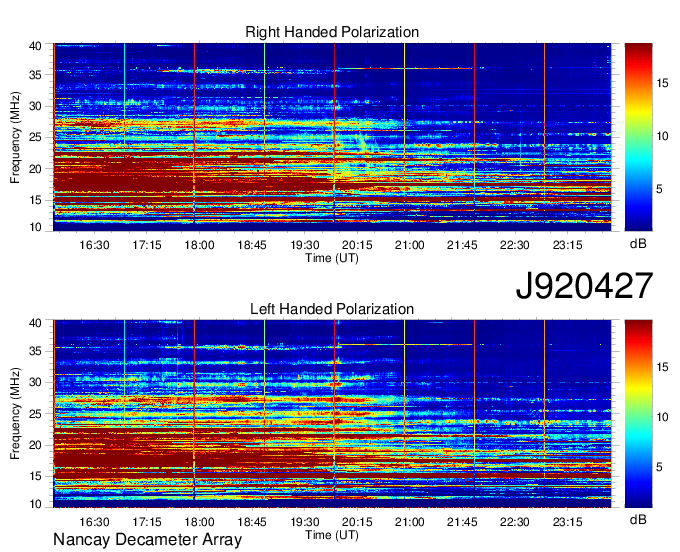Click the 18:00 time tick on the Left Handed plot
Viewport: 680px width, 552px height.
[199, 522]
